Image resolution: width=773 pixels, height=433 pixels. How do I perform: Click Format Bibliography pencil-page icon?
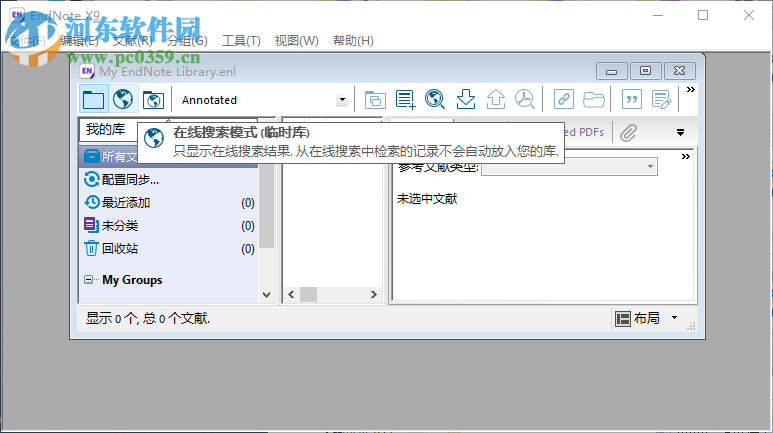pos(661,100)
